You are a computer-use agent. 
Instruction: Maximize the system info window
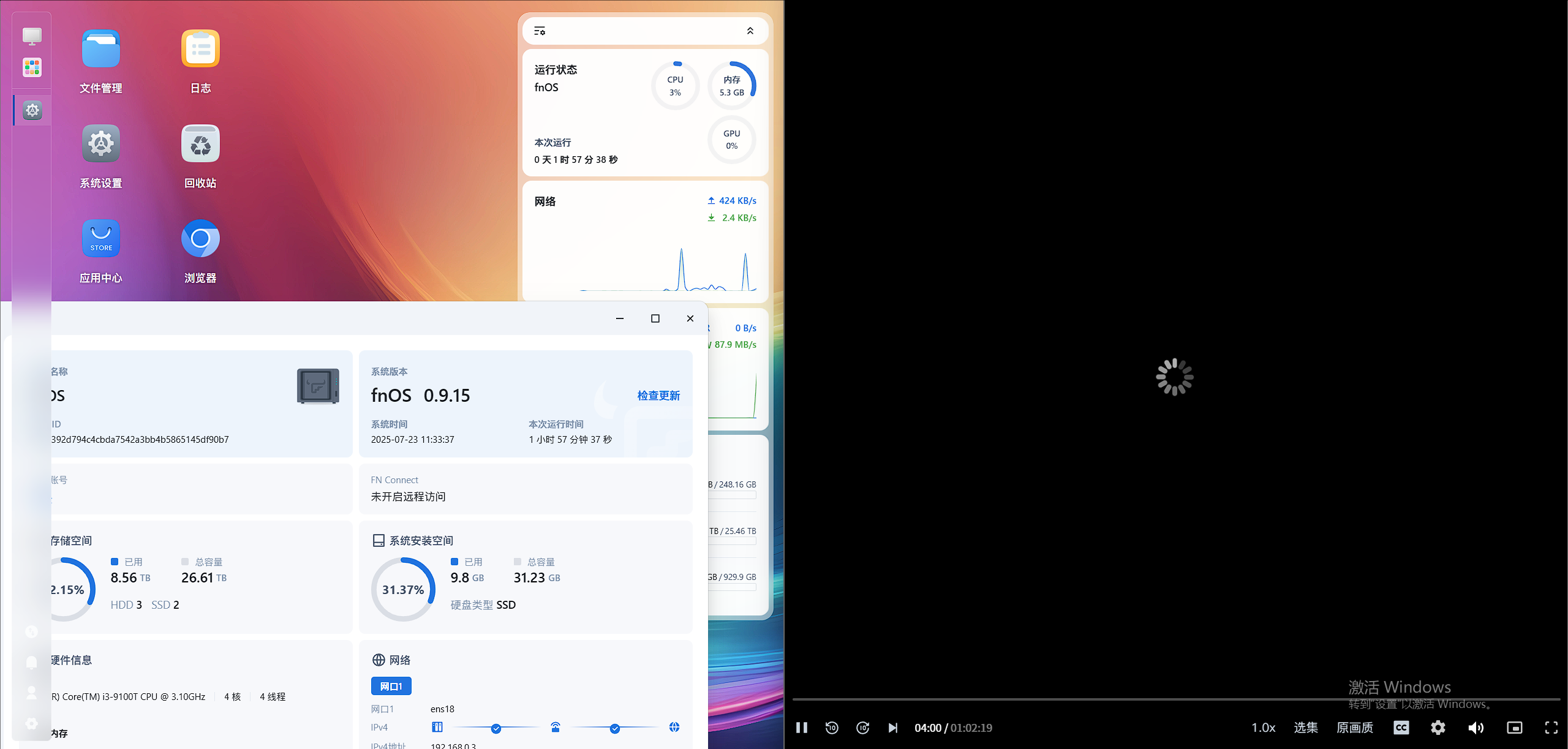click(655, 318)
